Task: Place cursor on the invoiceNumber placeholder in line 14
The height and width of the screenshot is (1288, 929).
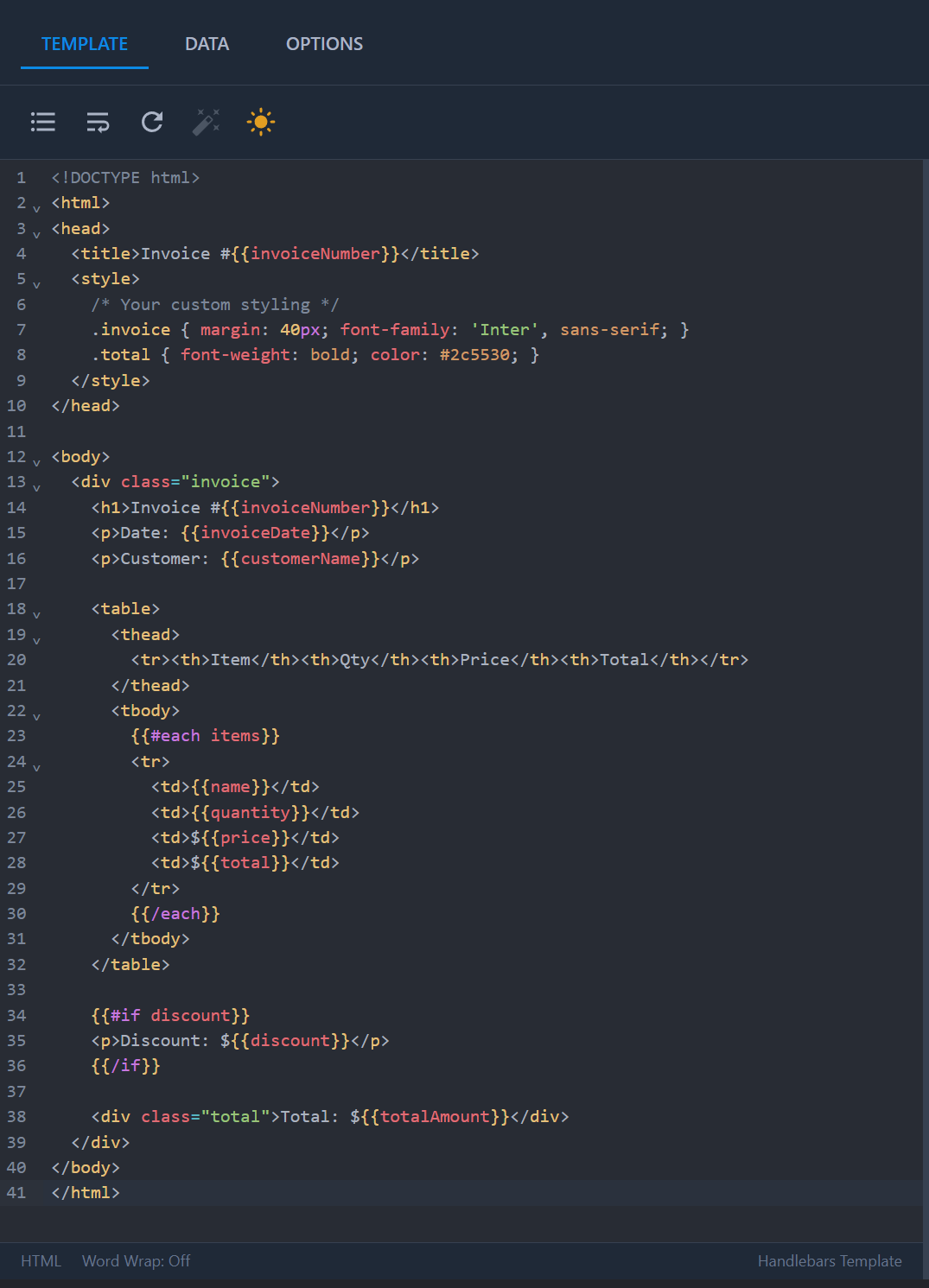Action: [x=309, y=507]
